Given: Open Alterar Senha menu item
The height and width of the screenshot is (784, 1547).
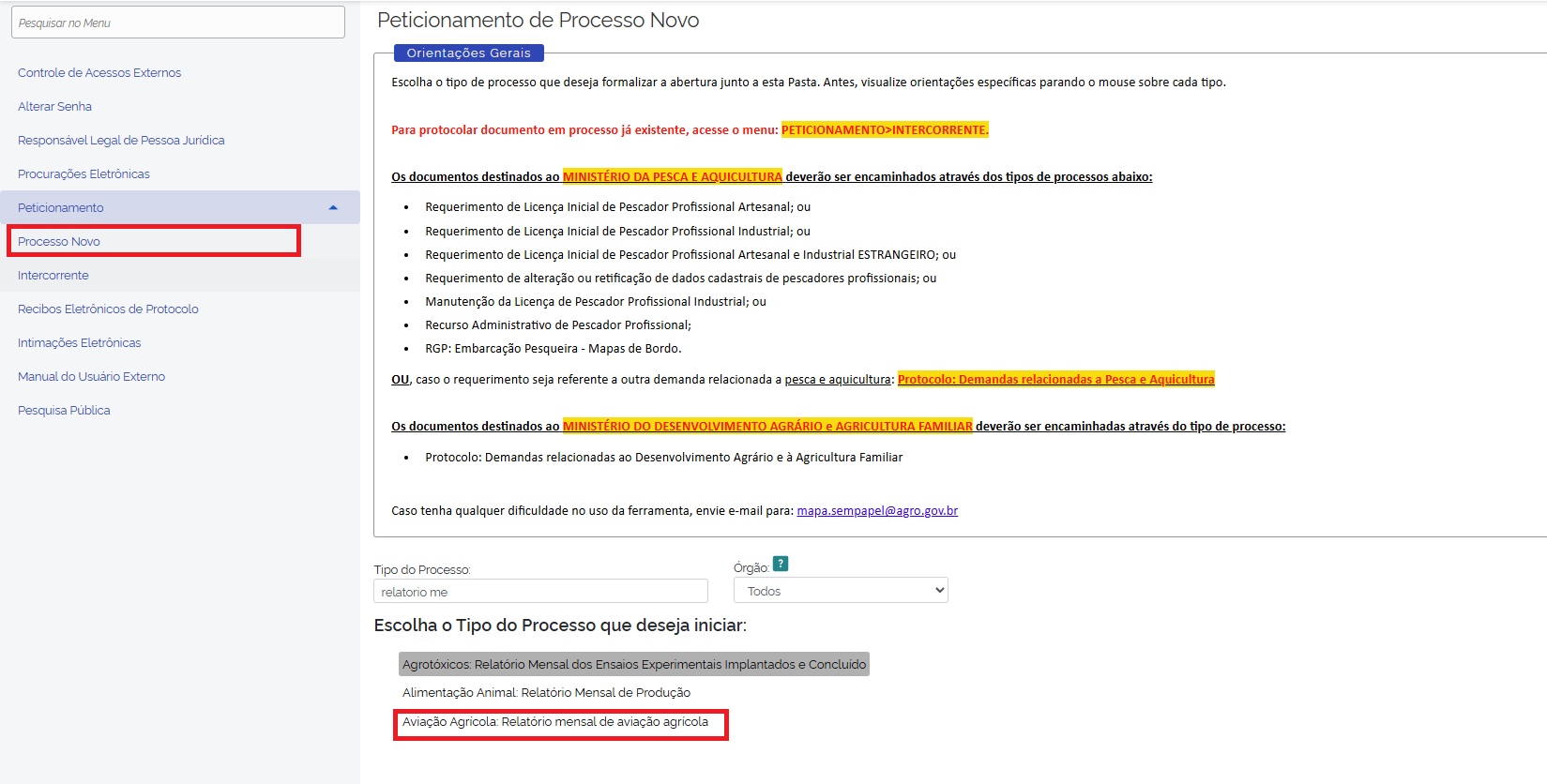Looking at the screenshot, I should tap(54, 107).
